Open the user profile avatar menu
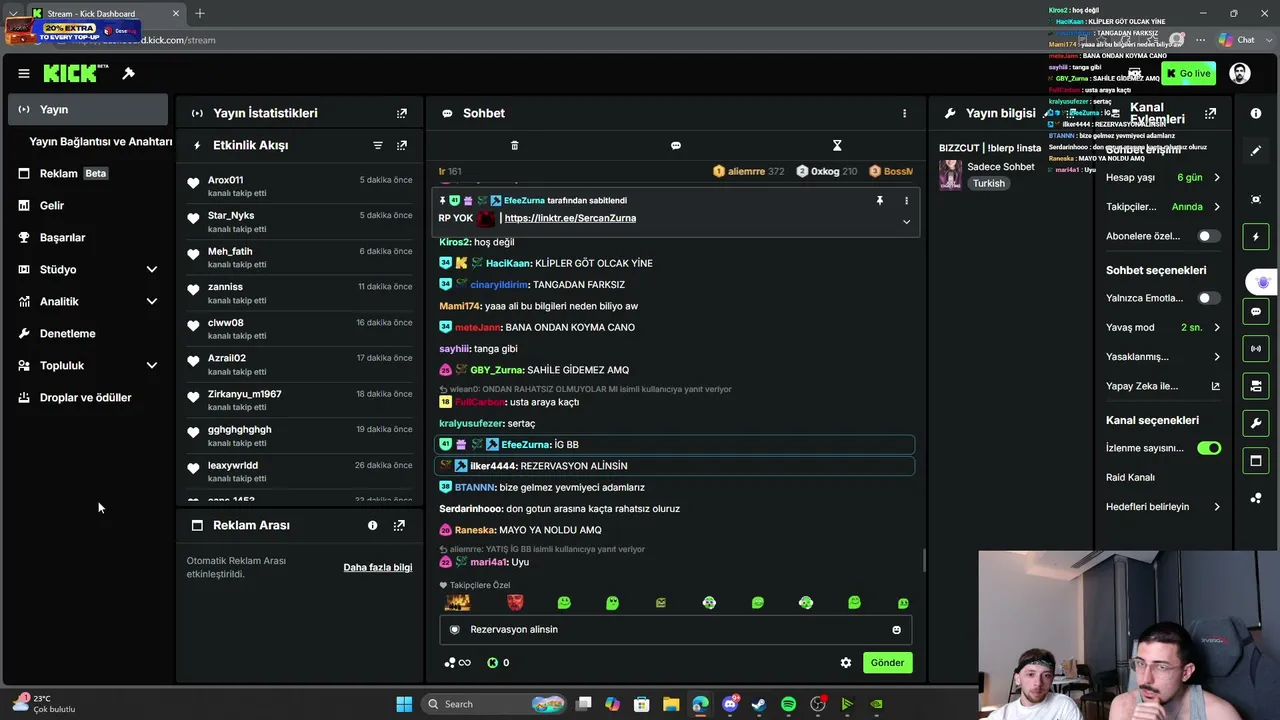1280x720 pixels. (x=1240, y=73)
